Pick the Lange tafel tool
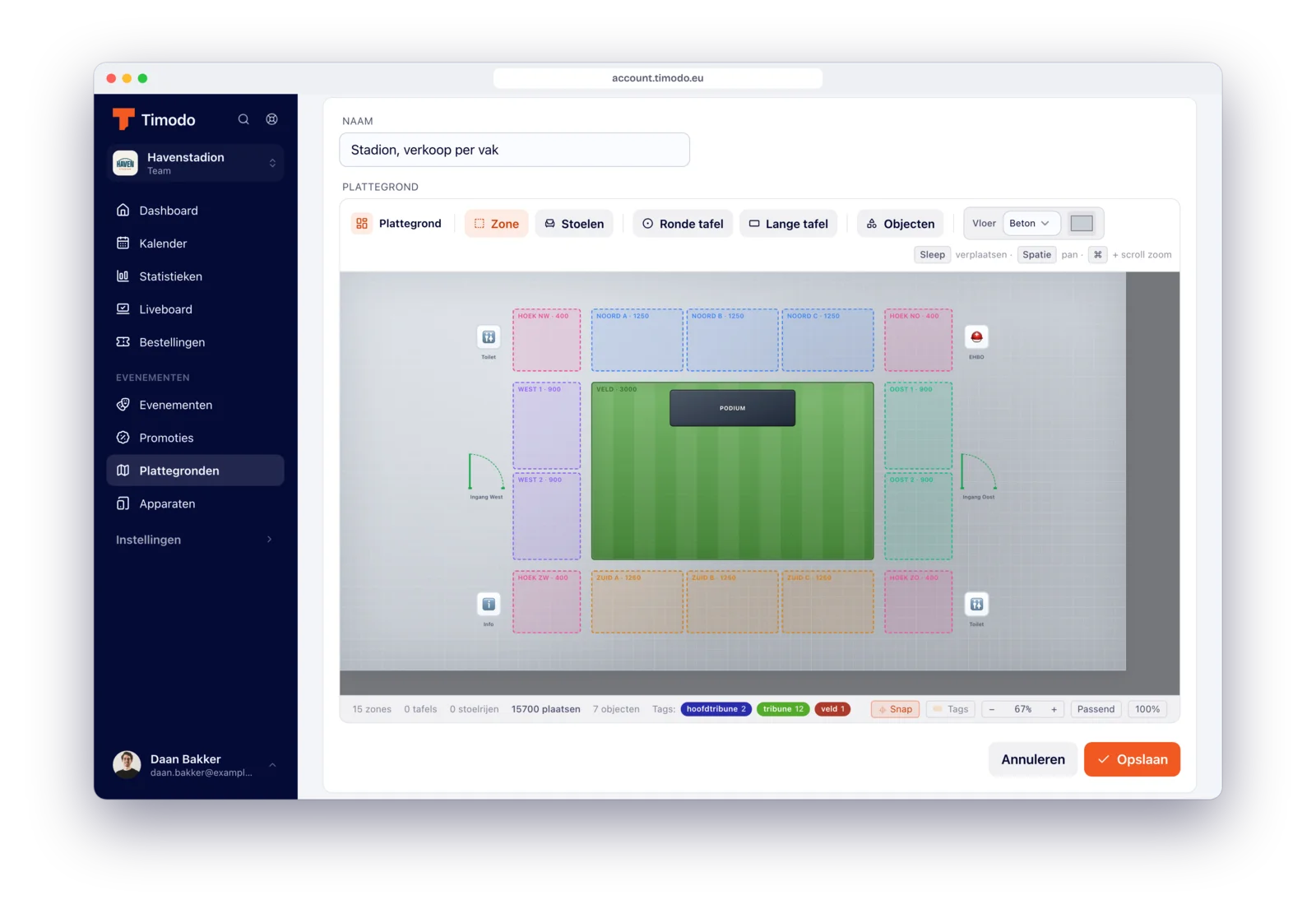Screen dimensions: 1316x909 tap(788, 224)
